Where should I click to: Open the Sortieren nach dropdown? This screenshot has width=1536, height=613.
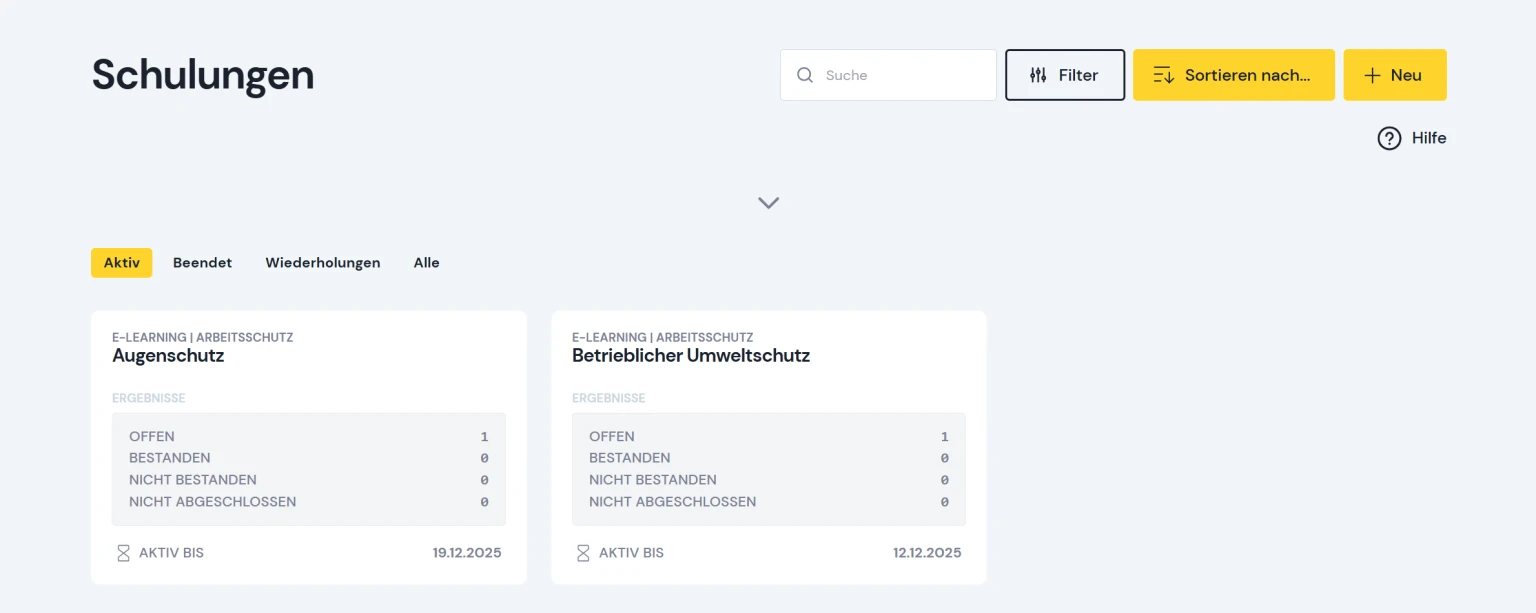coord(1234,75)
